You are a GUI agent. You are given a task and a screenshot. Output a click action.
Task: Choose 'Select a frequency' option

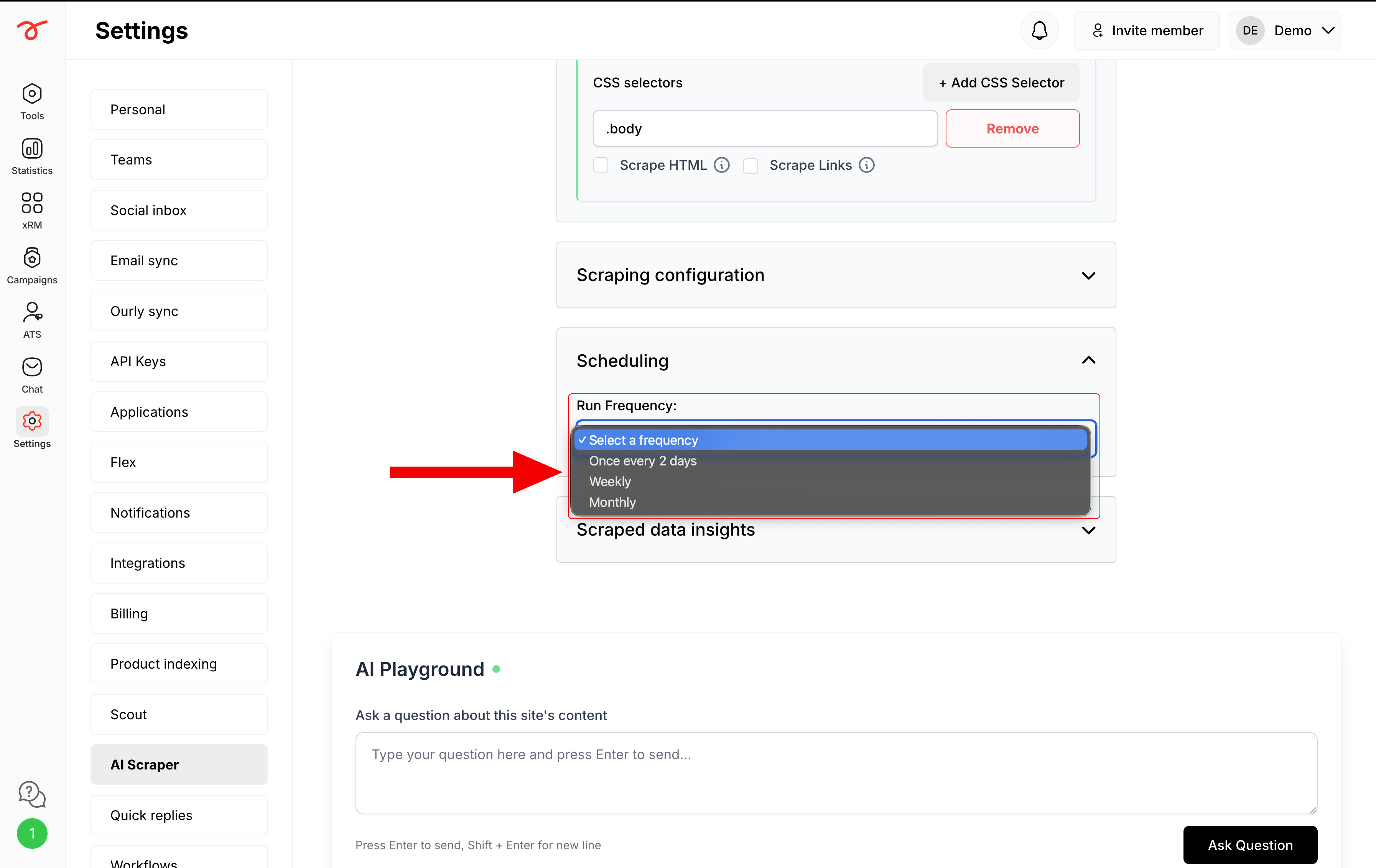(x=831, y=440)
